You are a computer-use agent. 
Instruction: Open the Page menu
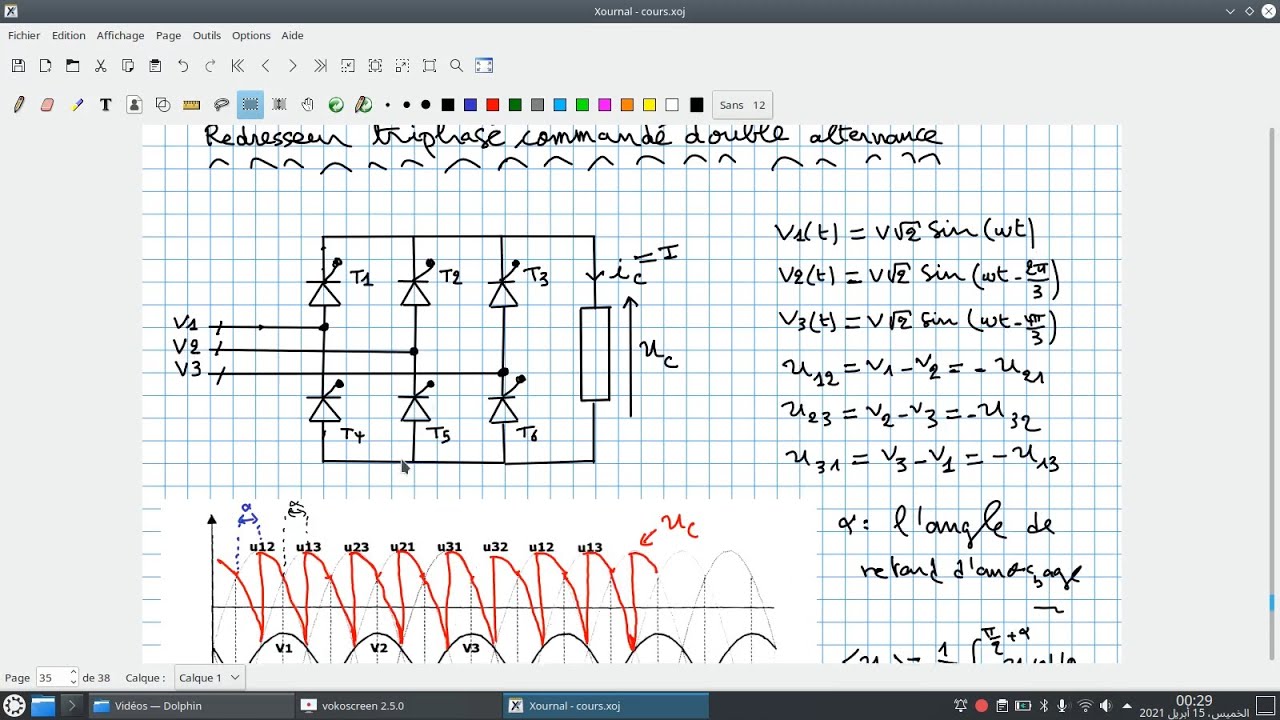(x=168, y=35)
